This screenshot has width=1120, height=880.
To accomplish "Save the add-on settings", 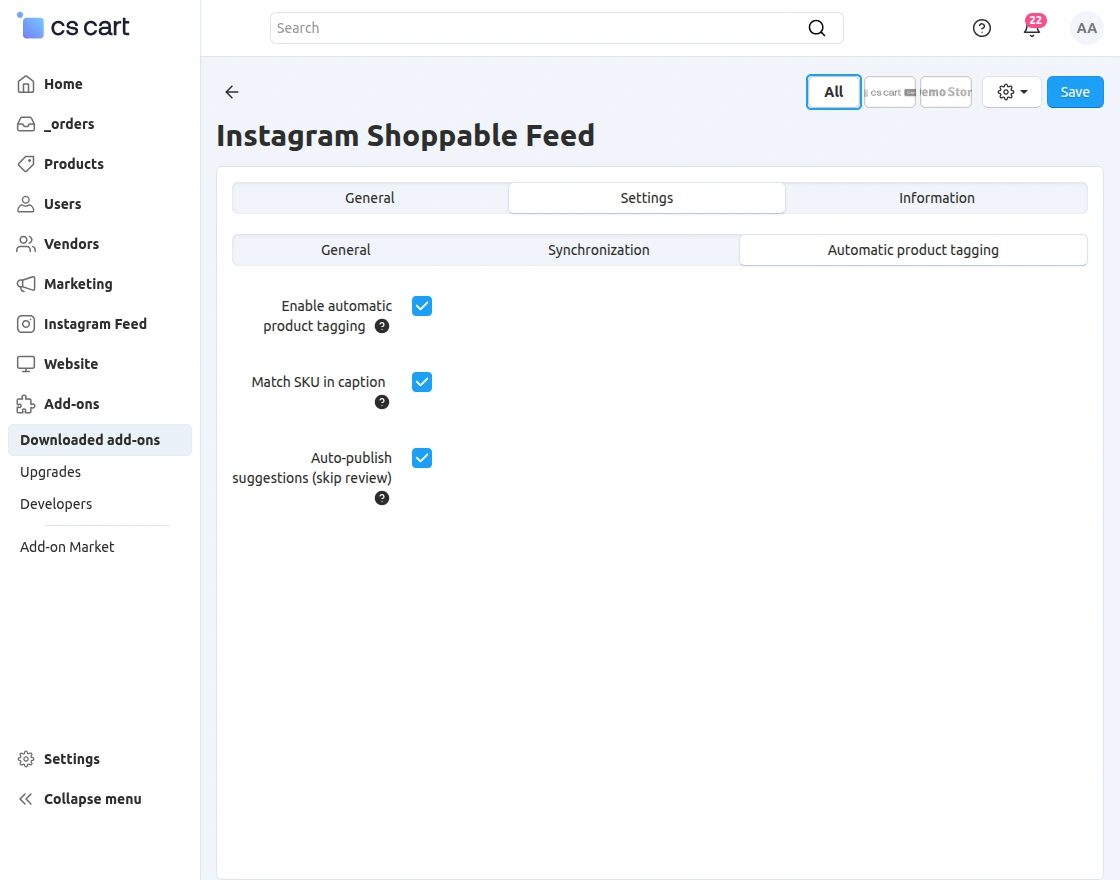I will pyautogui.click(x=1075, y=91).
